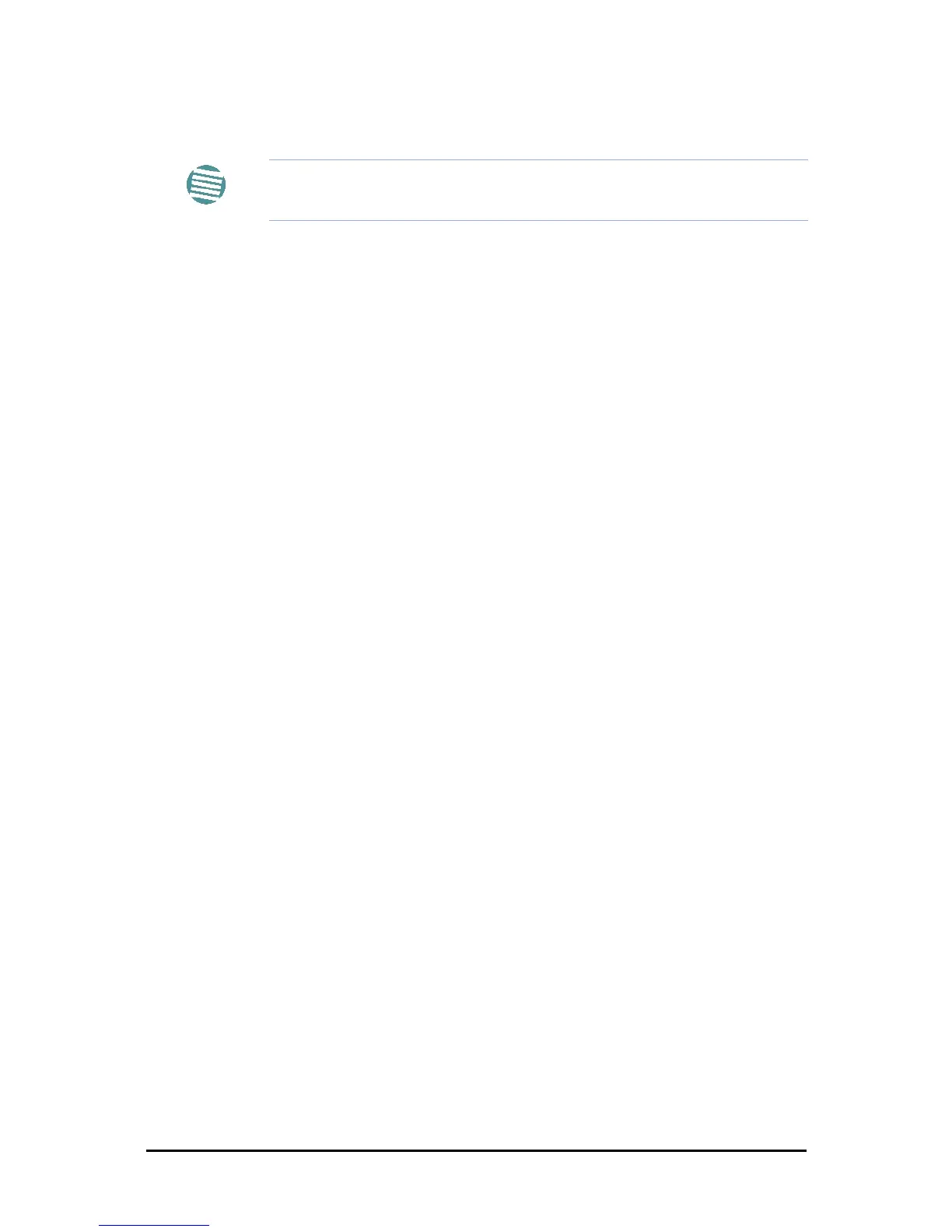Click the white header area above note box
The height and width of the screenshot is (1232, 952).
tap(476, 78)
